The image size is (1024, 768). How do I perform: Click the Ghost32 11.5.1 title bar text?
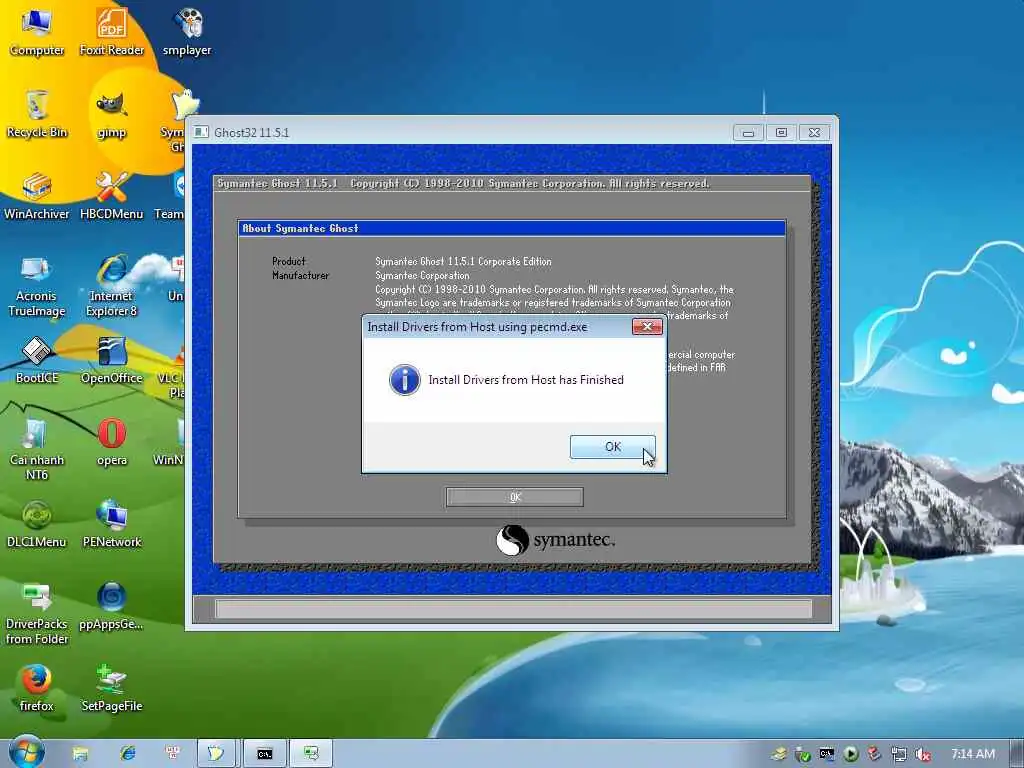click(x=251, y=133)
